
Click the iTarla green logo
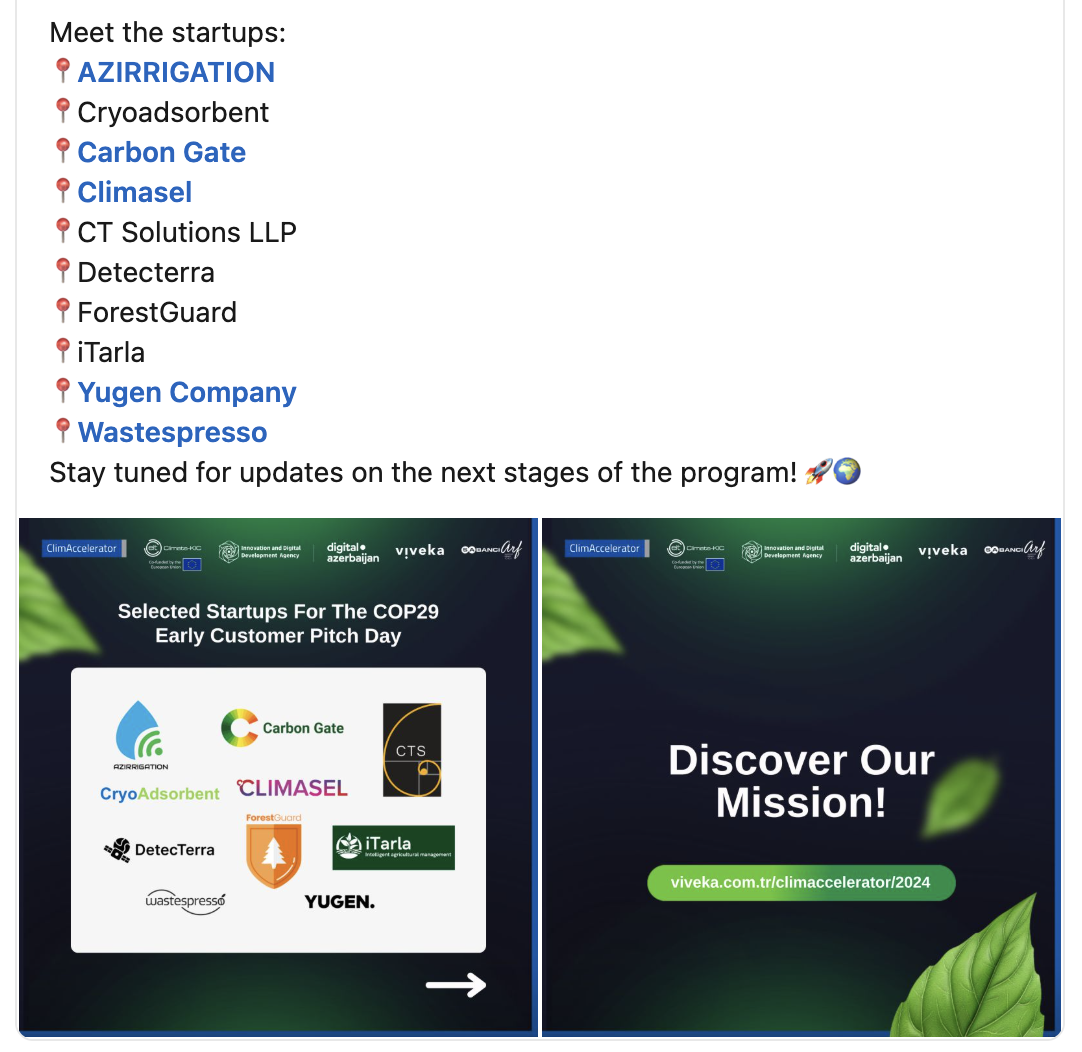[393, 847]
